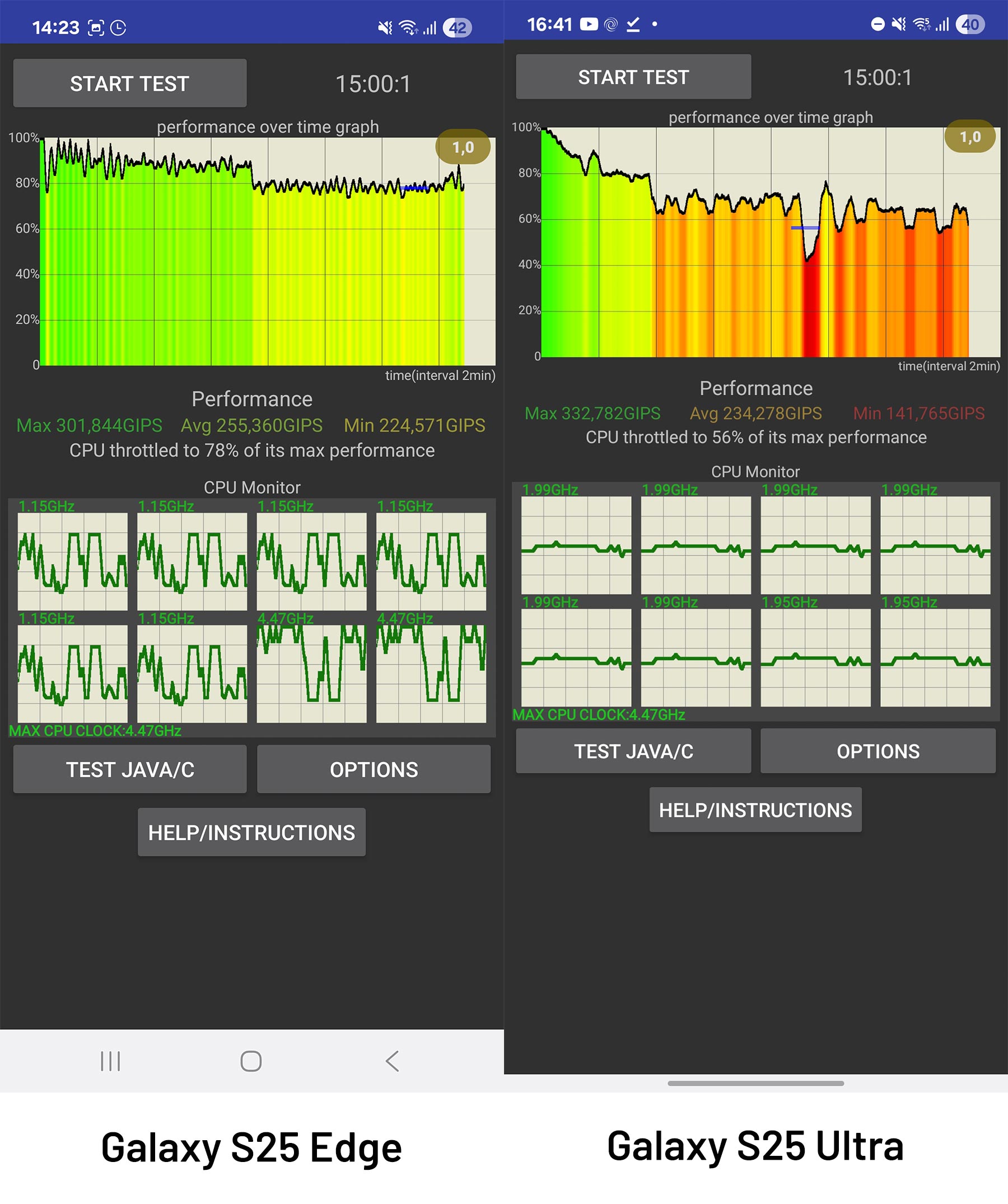Tap the recent apps navigation icon
The image size is (1008, 1204).
[x=110, y=1061]
